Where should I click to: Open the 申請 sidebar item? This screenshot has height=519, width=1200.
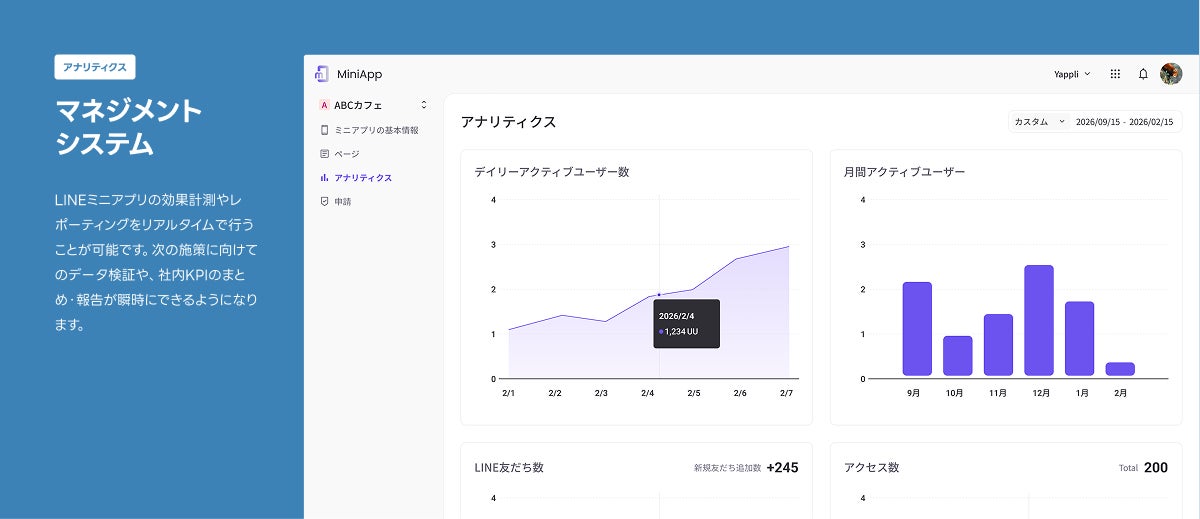[x=343, y=202]
